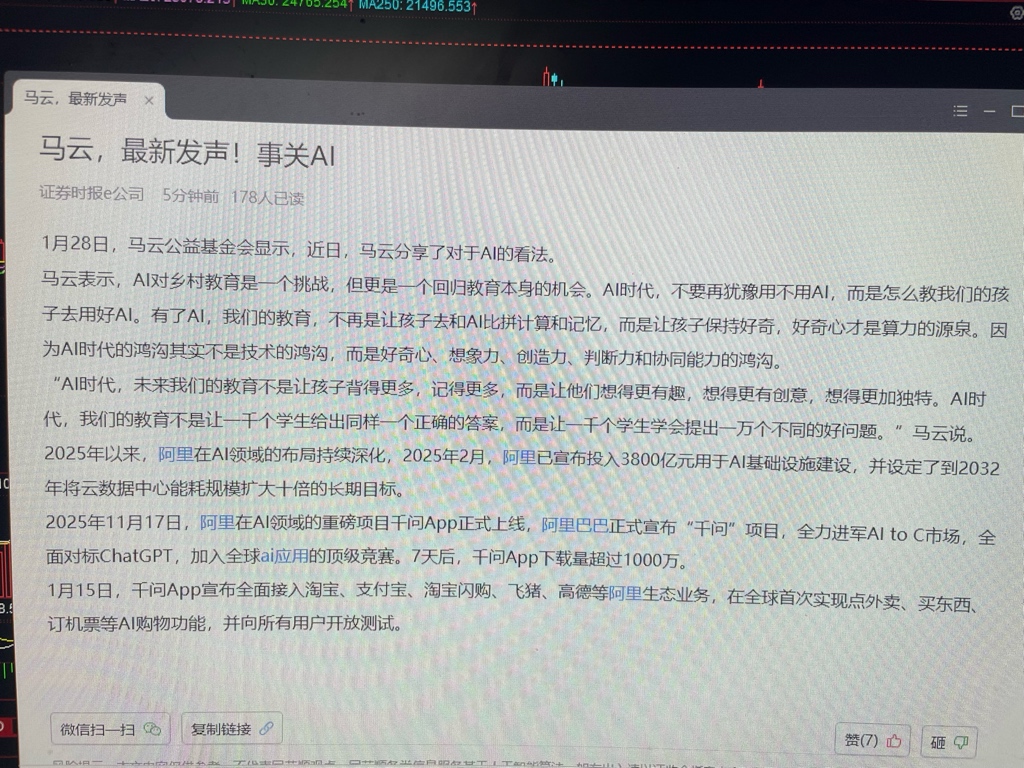
Task: Close the 马云，最新发声 tab
Action: tap(149, 101)
